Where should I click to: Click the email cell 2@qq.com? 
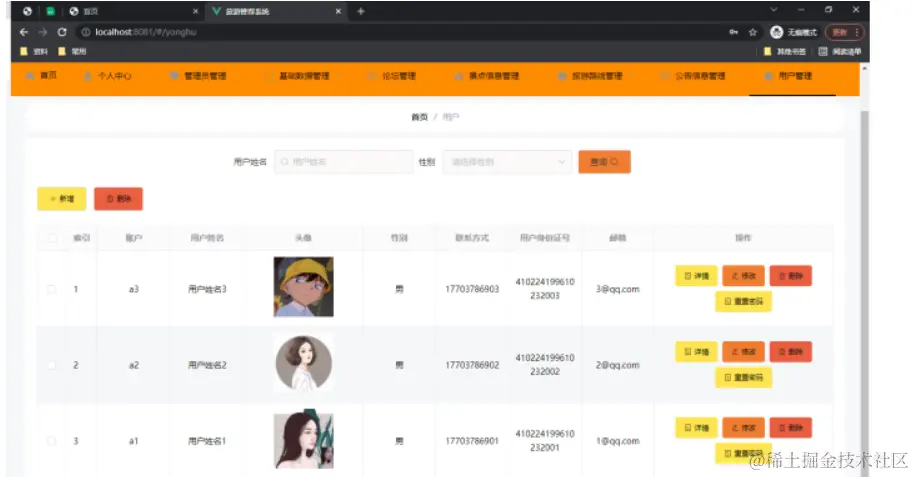[x=617, y=365]
